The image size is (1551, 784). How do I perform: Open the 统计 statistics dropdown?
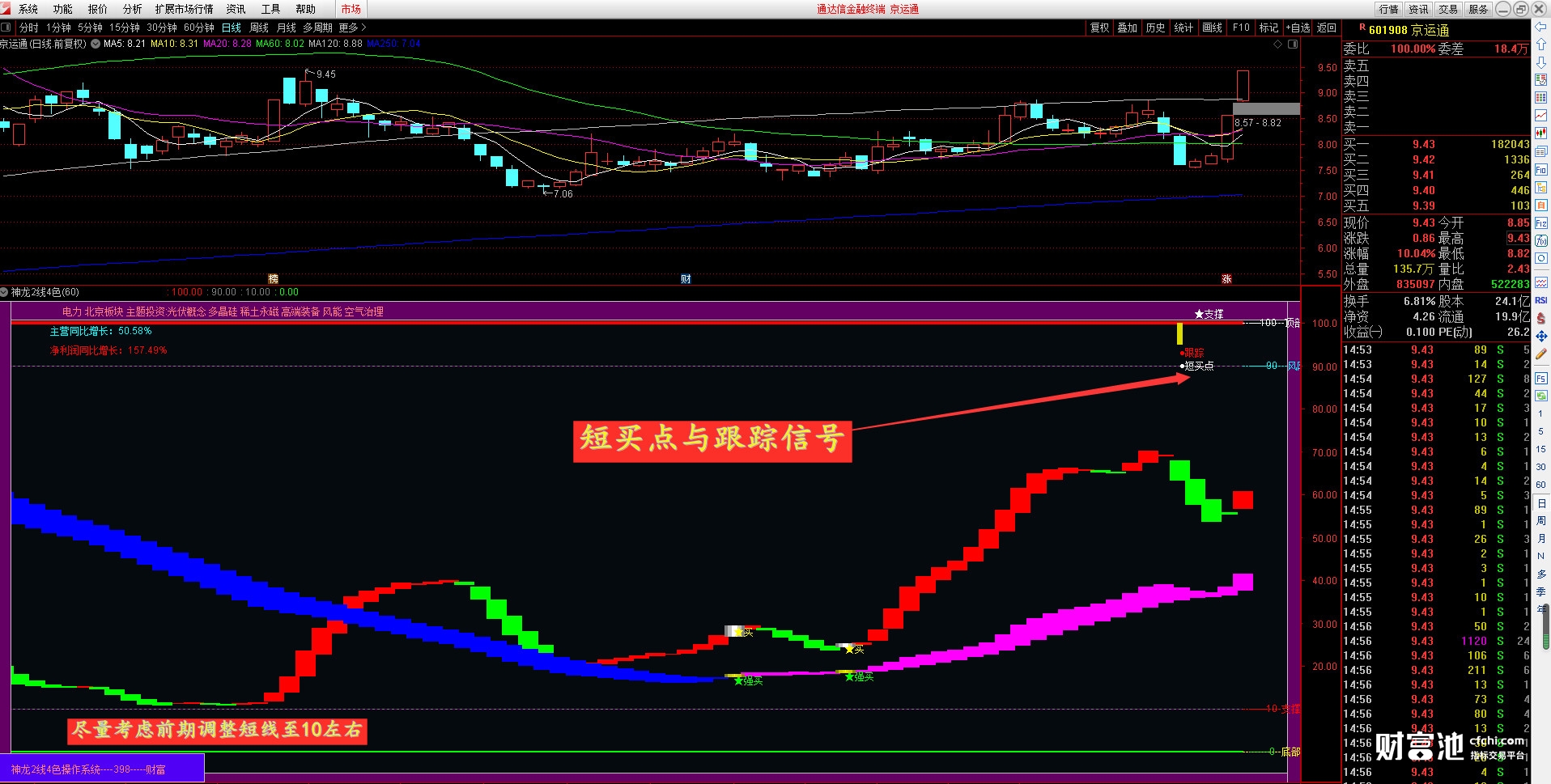coord(1183,28)
